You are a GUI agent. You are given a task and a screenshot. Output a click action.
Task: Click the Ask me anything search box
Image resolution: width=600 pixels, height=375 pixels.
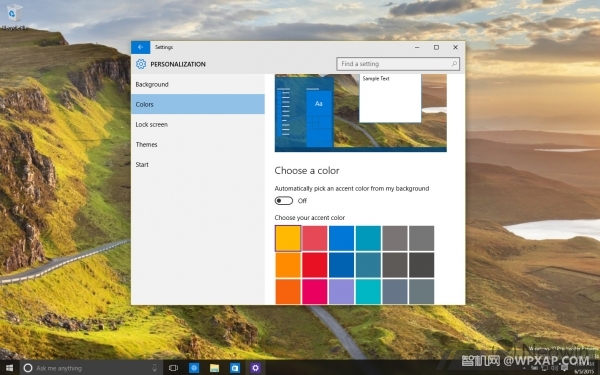tap(91, 368)
